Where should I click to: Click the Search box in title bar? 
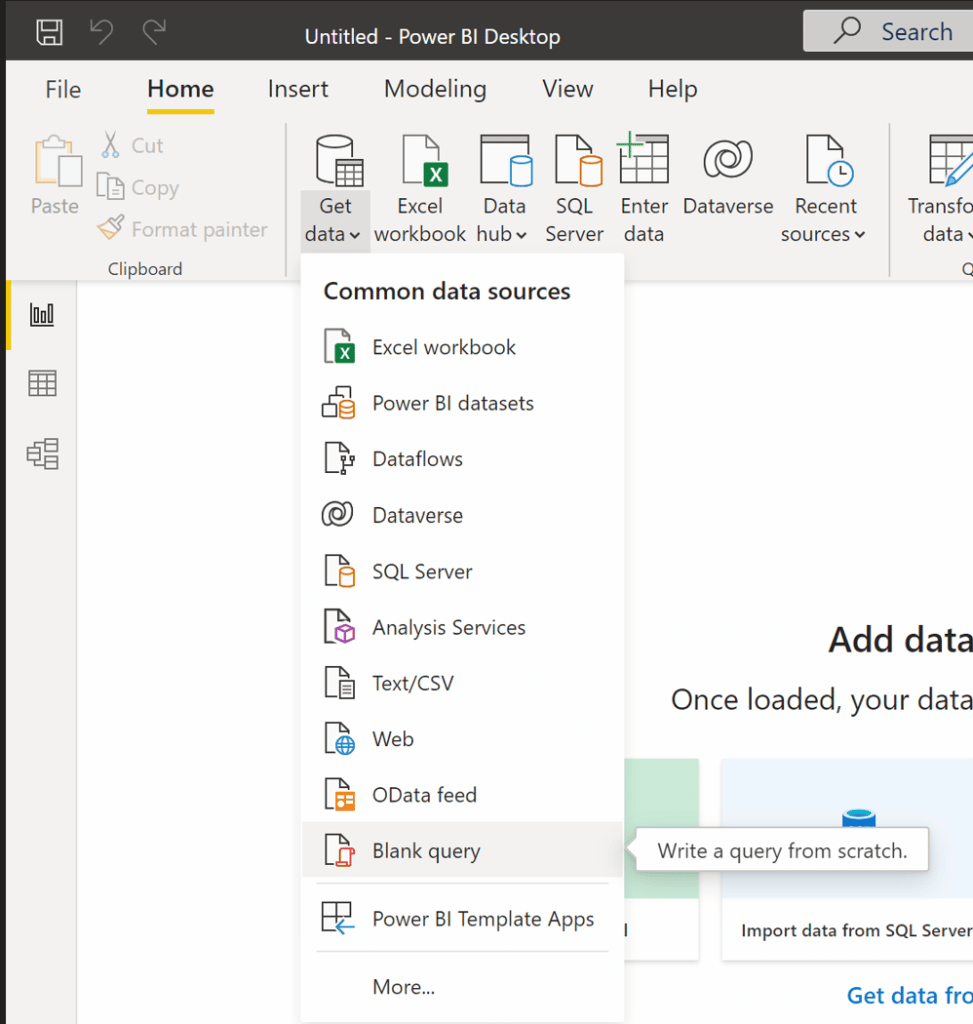(x=888, y=31)
